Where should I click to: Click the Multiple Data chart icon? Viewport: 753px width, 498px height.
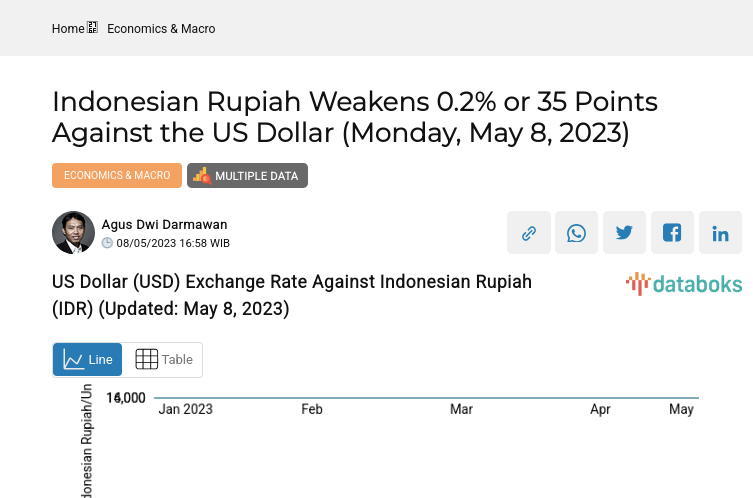(x=202, y=176)
